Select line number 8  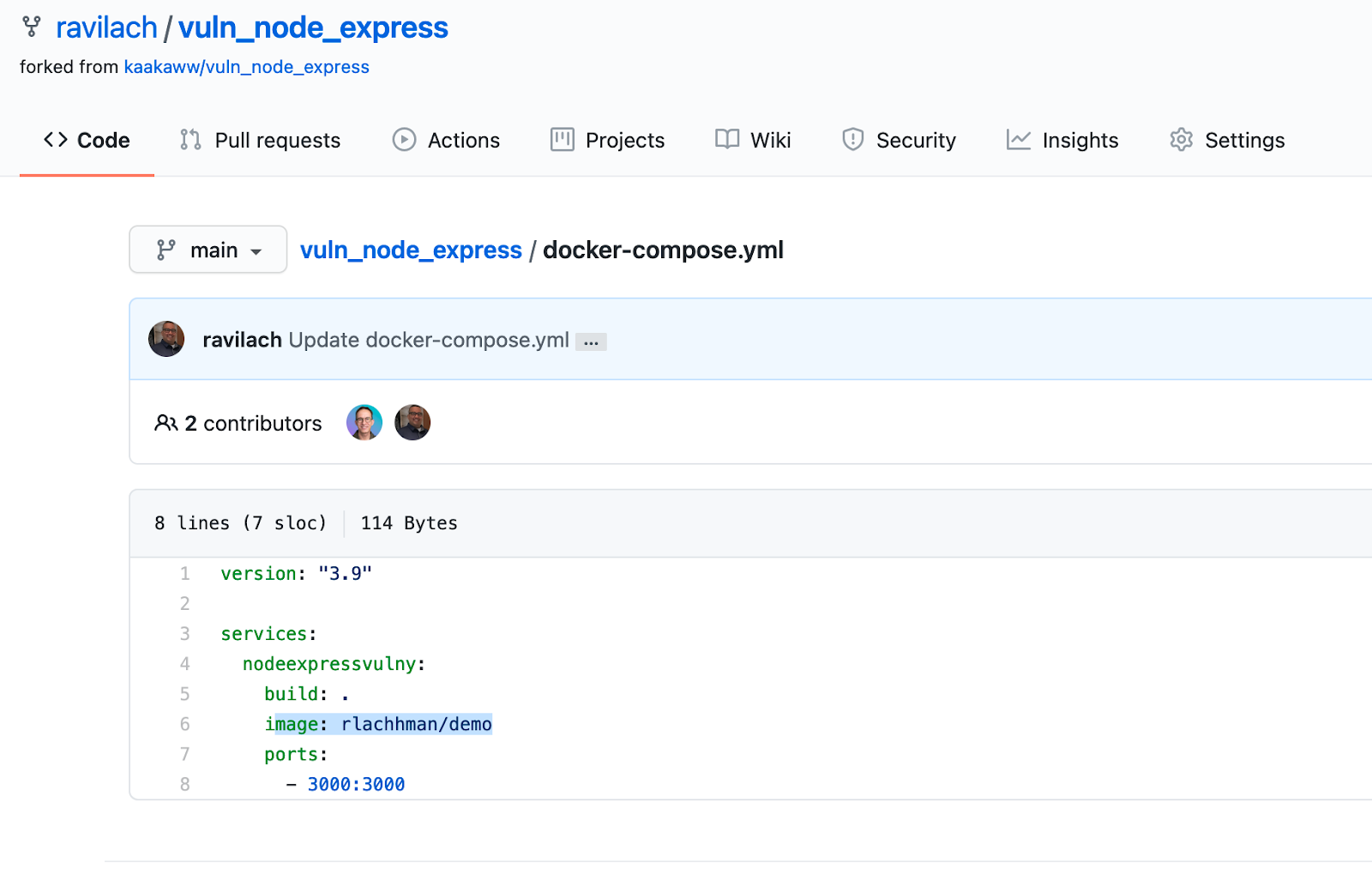tap(184, 784)
